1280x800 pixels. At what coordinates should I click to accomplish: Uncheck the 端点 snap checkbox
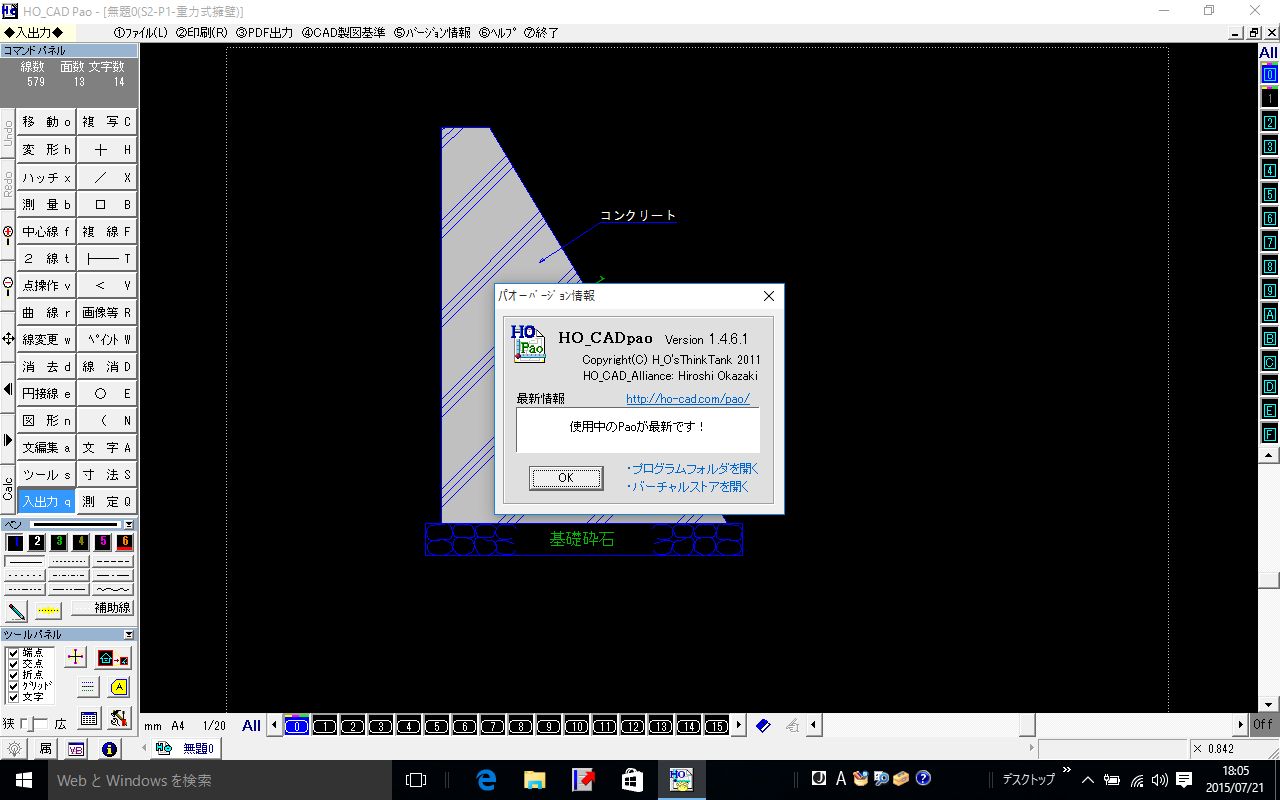point(14,653)
